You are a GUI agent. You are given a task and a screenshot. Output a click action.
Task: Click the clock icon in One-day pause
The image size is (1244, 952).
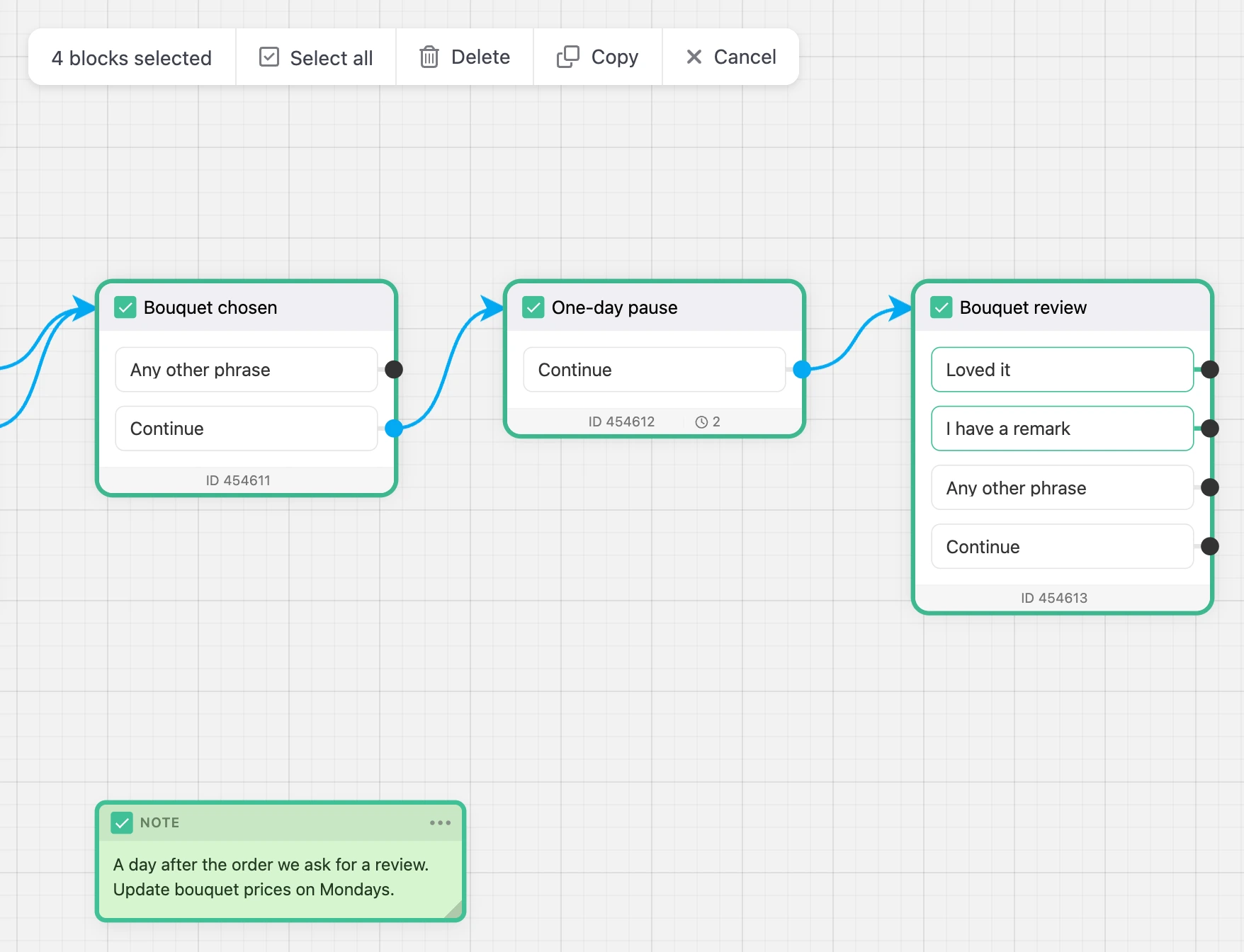(701, 422)
